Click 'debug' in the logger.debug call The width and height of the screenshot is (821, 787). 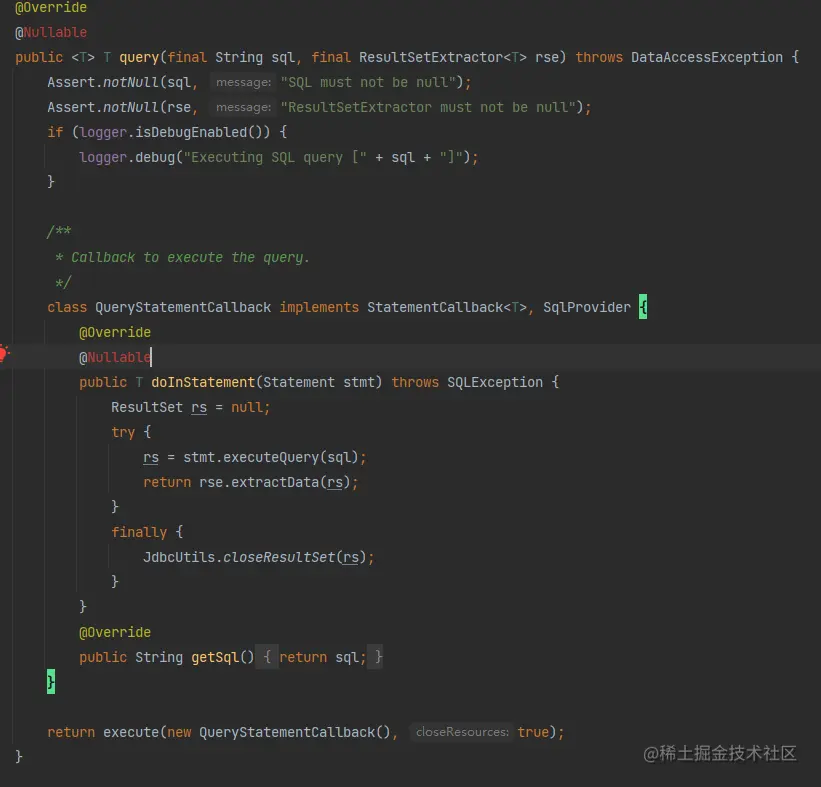(155, 157)
